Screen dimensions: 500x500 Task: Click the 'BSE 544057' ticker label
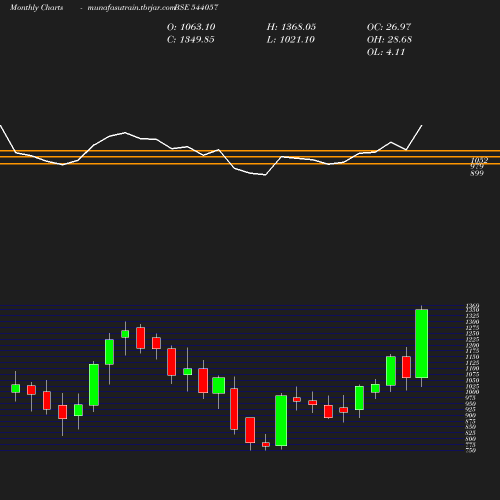pyautogui.click(x=196, y=7)
